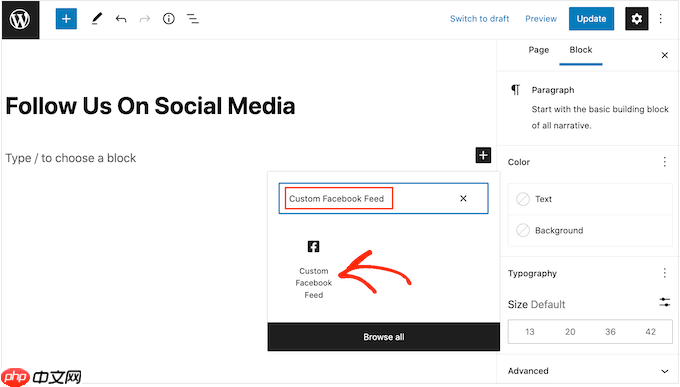This screenshot has width=680, height=387.
Task: Open the WordPress logo dashboard link
Action: [20, 20]
